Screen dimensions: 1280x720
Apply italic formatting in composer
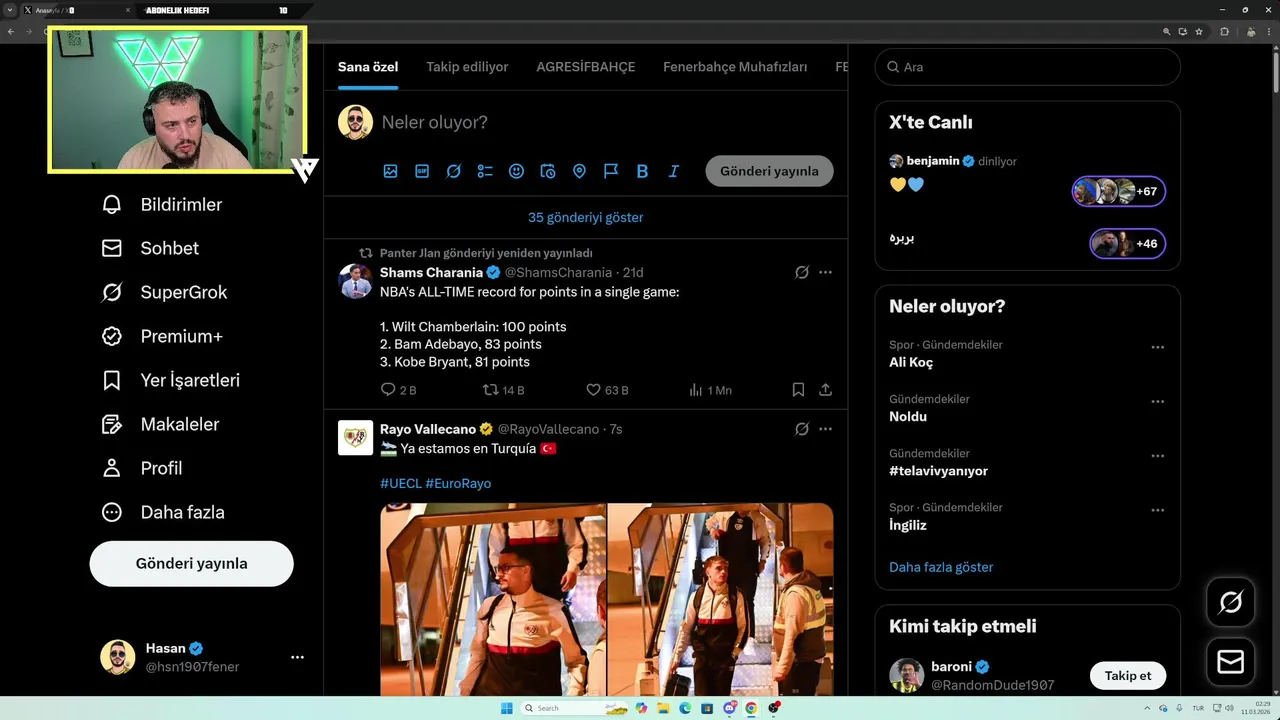point(674,171)
